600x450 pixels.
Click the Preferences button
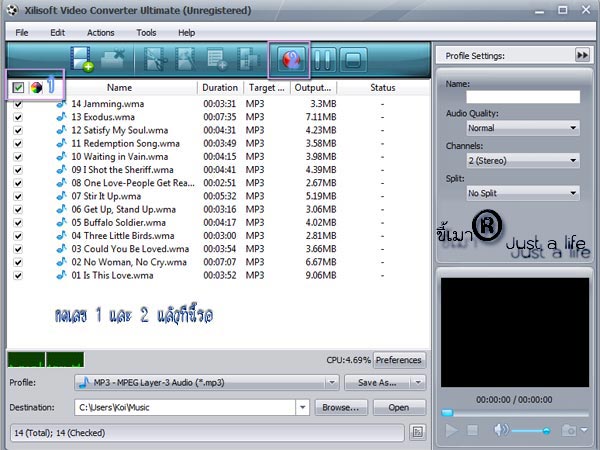click(x=399, y=360)
